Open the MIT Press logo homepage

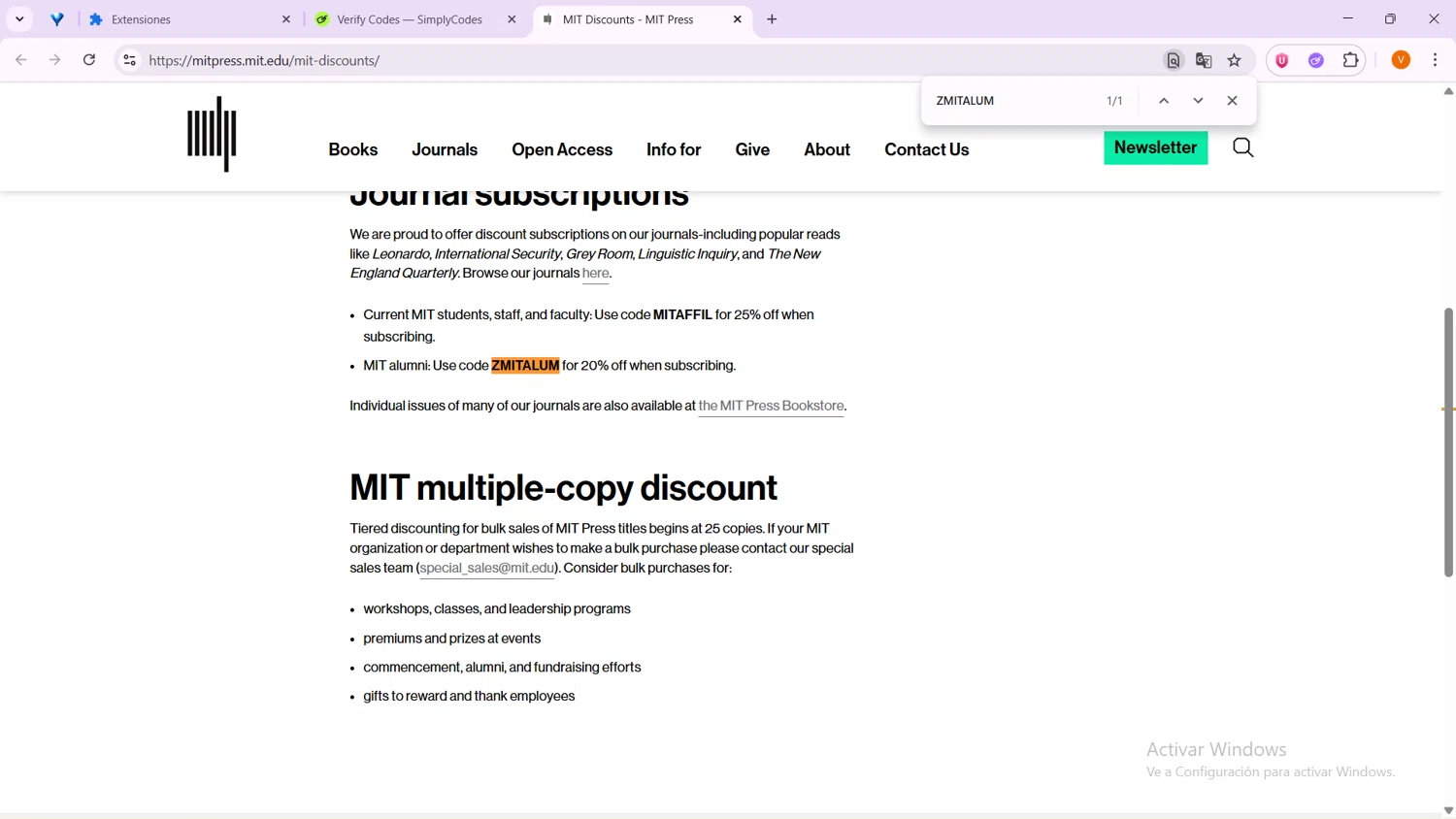tap(212, 134)
